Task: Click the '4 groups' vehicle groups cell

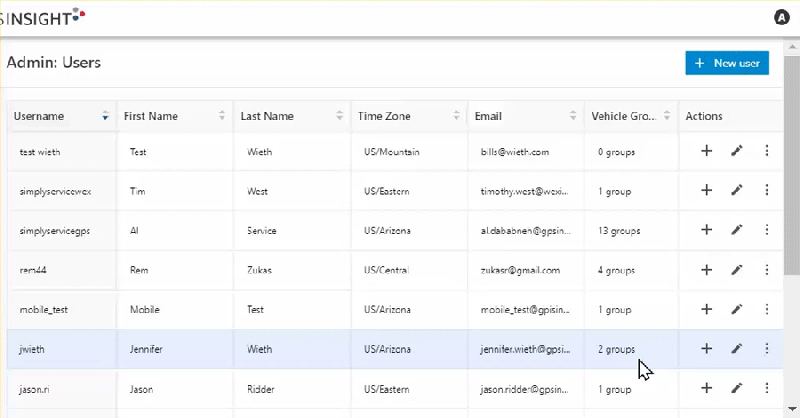Action: click(x=631, y=270)
